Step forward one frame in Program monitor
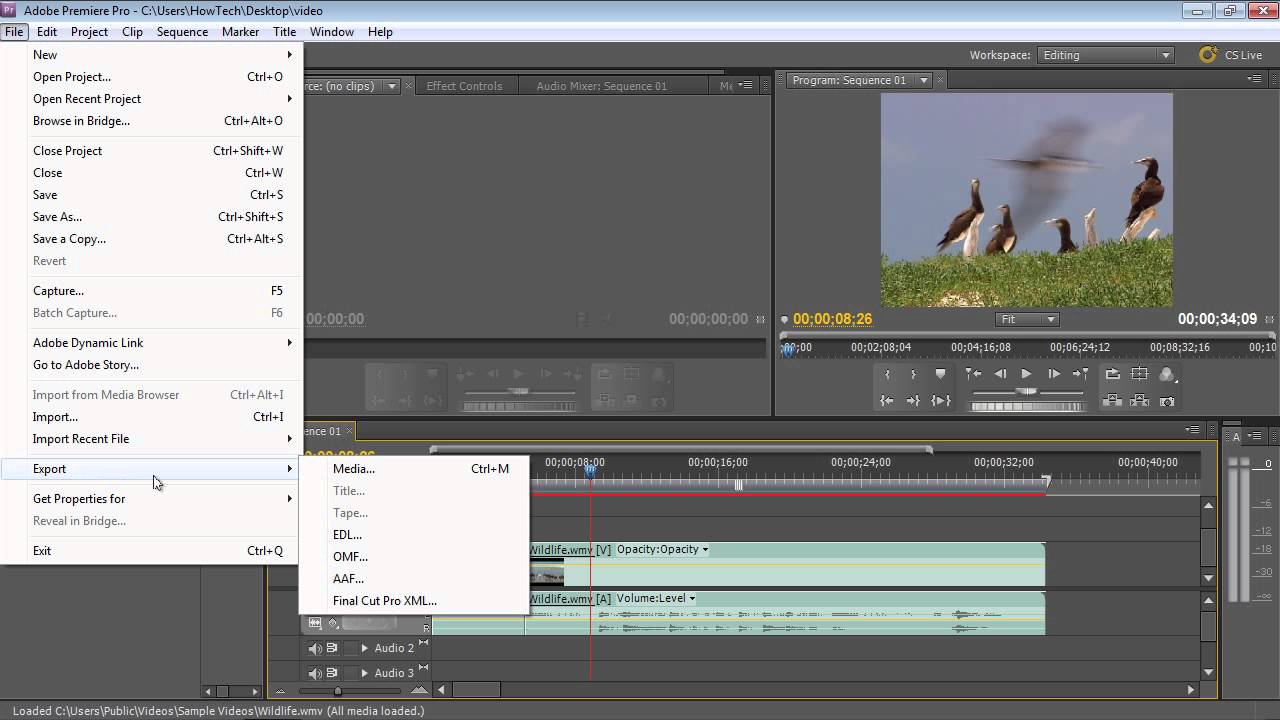The height and width of the screenshot is (720, 1280). [x=1053, y=374]
